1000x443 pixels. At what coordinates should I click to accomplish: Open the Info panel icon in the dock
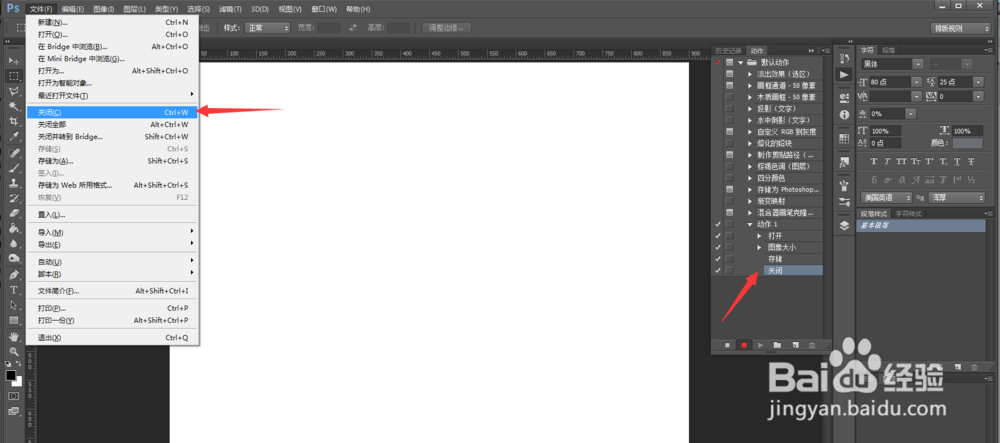coord(844,115)
